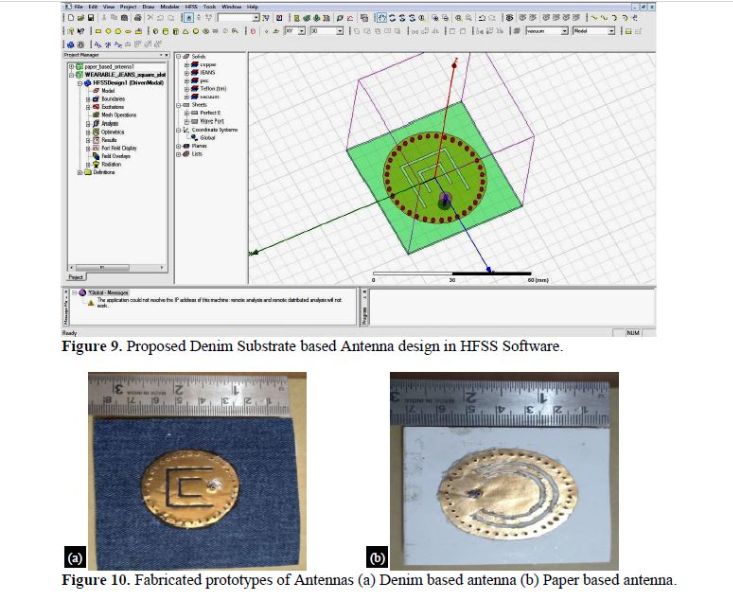Click the yellow Definitions folder icon
The width and height of the screenshot is (733, 600).
pos(87,172)
